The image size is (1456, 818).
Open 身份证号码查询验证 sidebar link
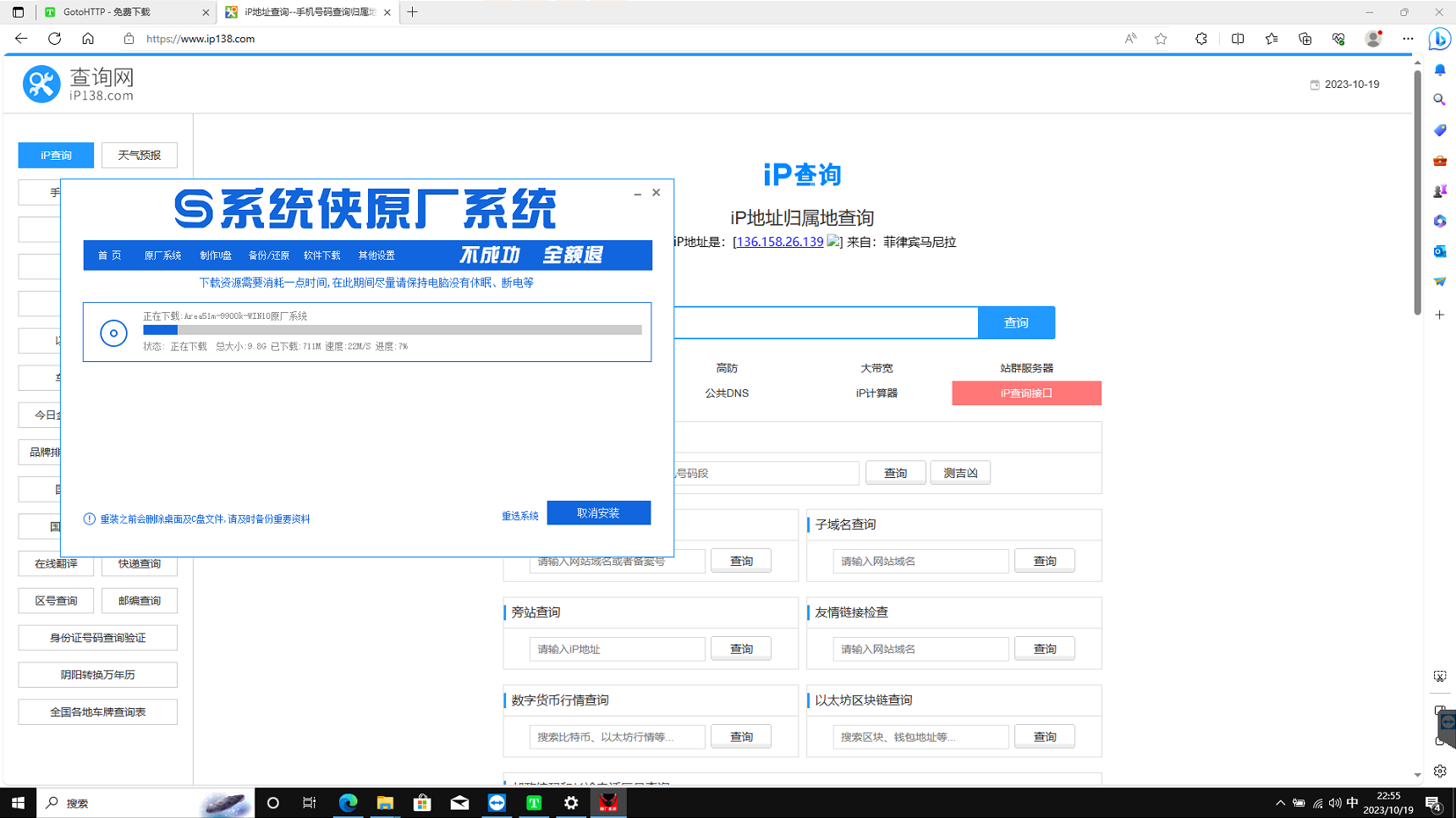click(x=98, y=638)
